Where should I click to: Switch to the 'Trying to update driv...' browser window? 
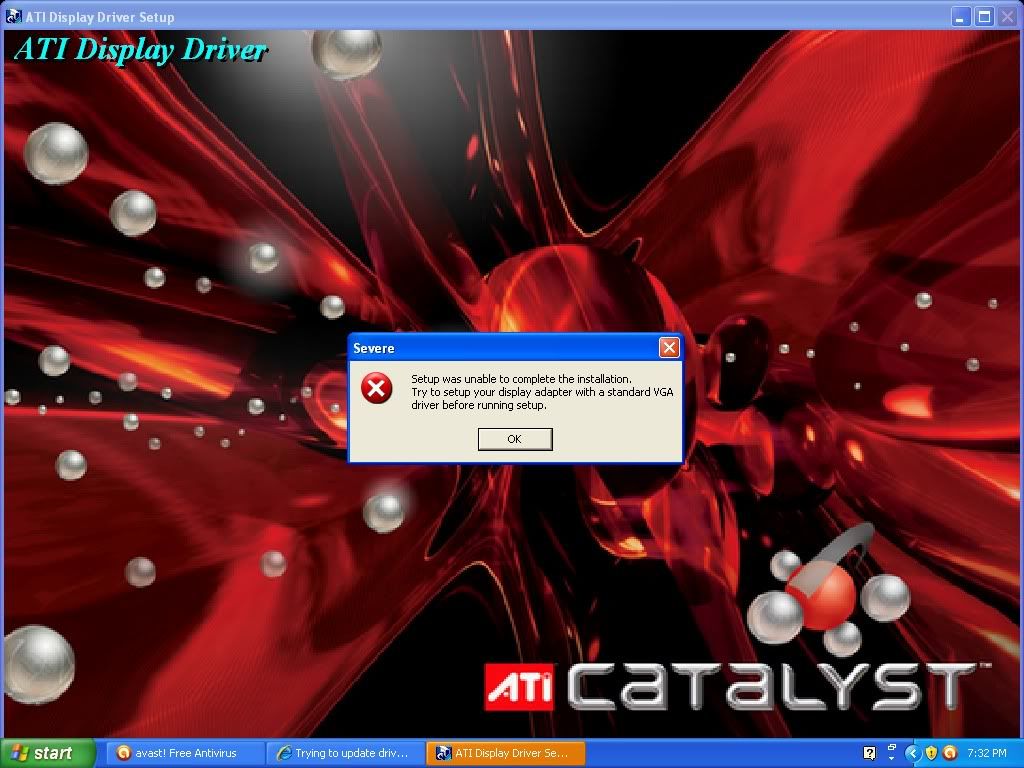pyautogui.click(x=345, y=753)
